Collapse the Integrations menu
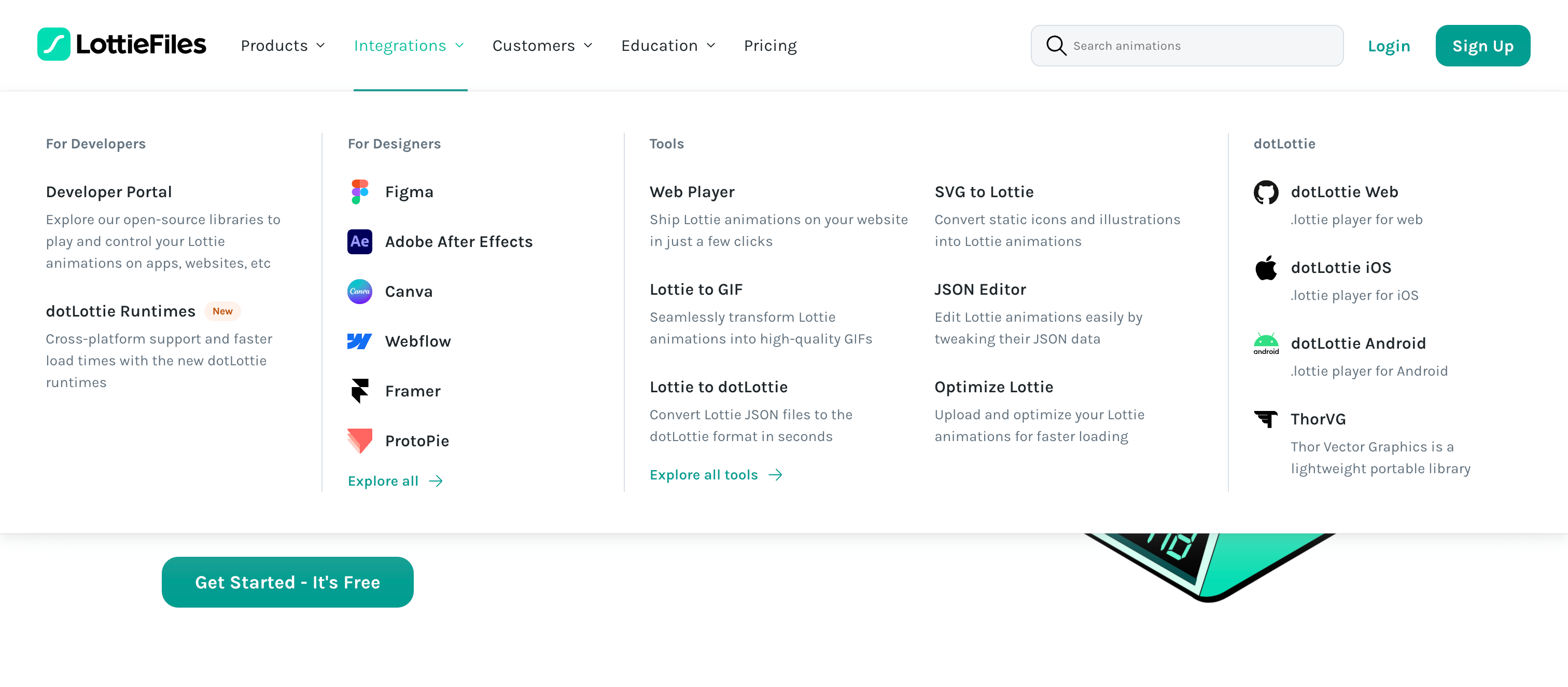Screen dimensions: 1568x687 pyautogui.click(x=409, y=46)
